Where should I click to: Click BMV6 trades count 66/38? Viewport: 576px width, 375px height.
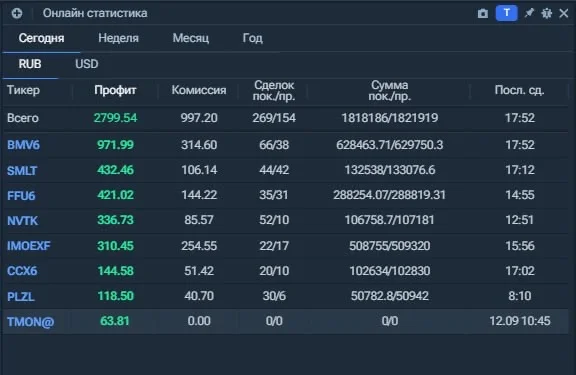[x=274, y=145]
